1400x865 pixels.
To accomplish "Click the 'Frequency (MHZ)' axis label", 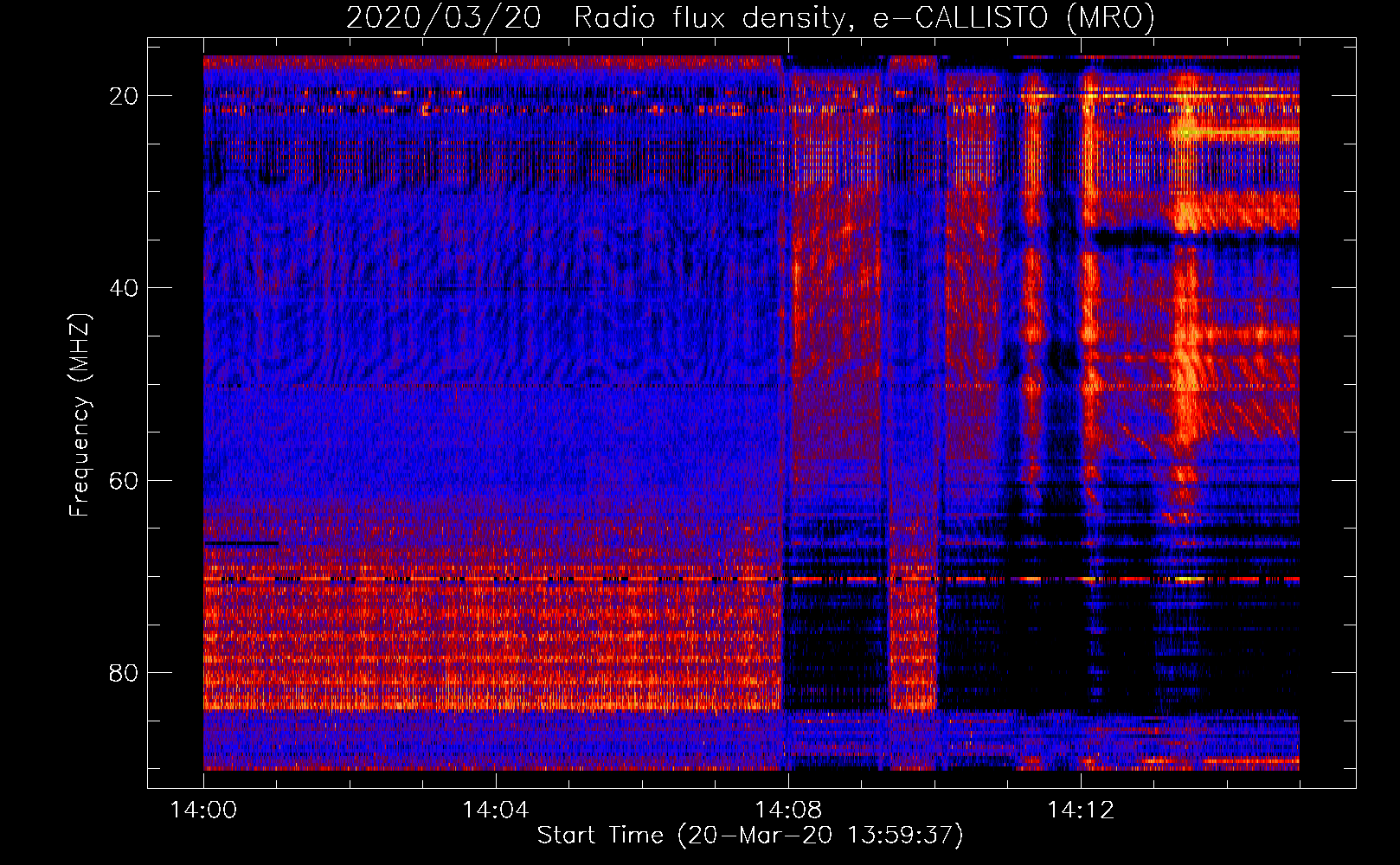I will 80,414.
